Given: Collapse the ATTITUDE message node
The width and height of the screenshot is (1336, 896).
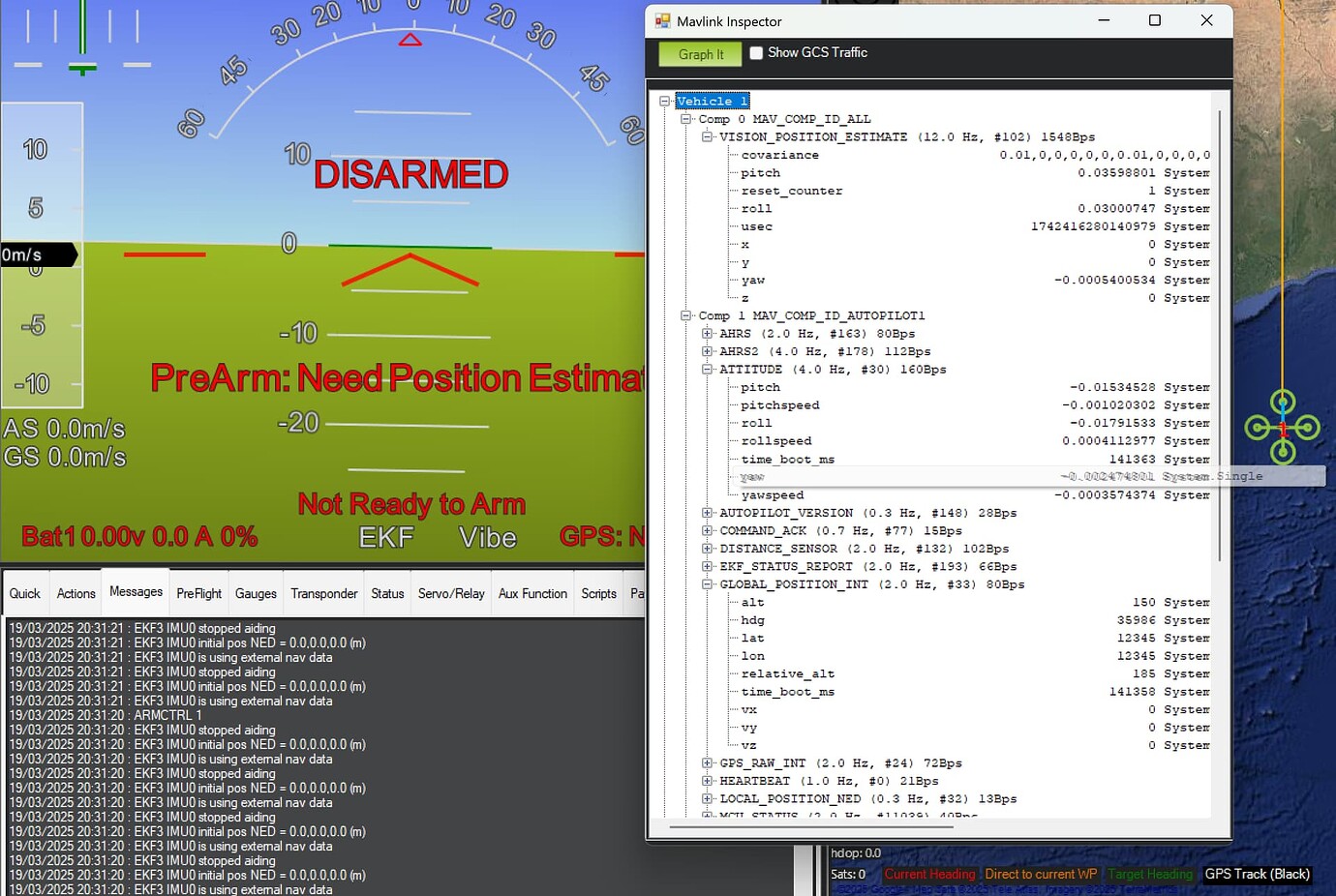Looking at the screenshot, I should 706,369.
